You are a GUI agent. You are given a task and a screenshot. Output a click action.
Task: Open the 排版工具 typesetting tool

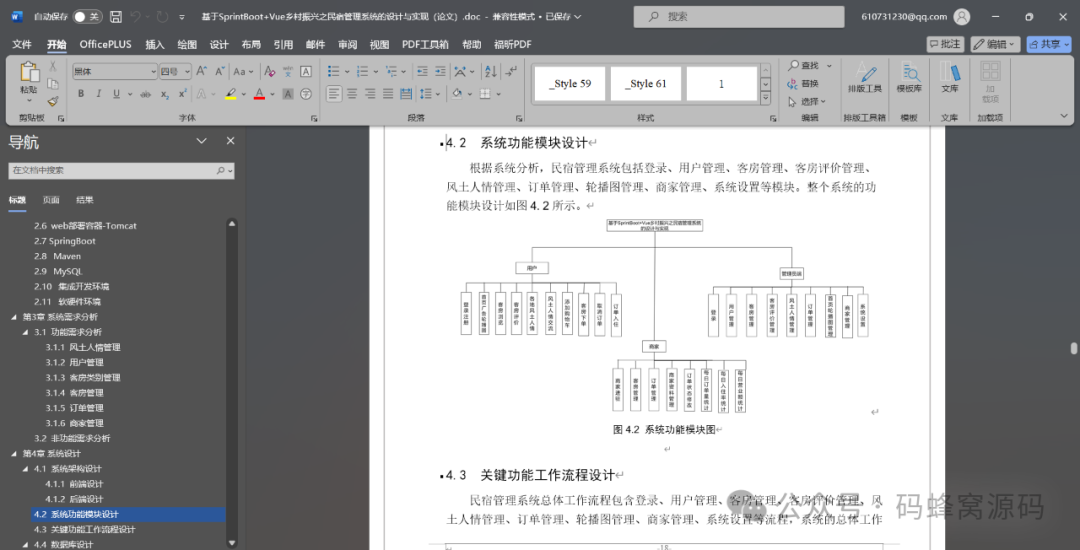click(x=864, y=78)
